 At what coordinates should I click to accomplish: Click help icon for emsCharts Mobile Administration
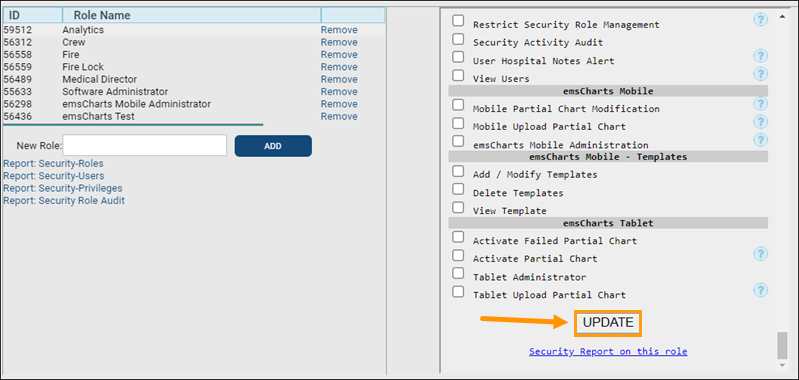click(760, 140)
